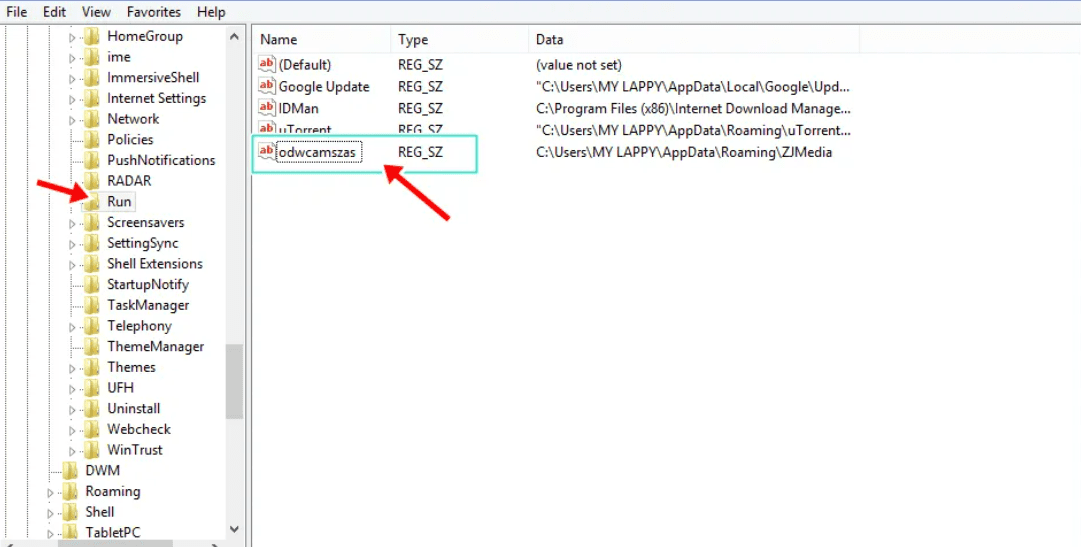This screenshot has height=547, width=1081.
Task: Click the (Default) value's string icon
Action: (x=267, y=65)
